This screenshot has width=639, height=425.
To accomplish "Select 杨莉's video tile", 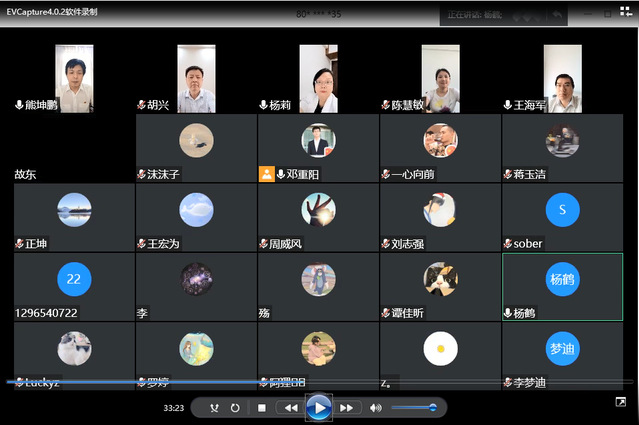I will pos(318,78).
